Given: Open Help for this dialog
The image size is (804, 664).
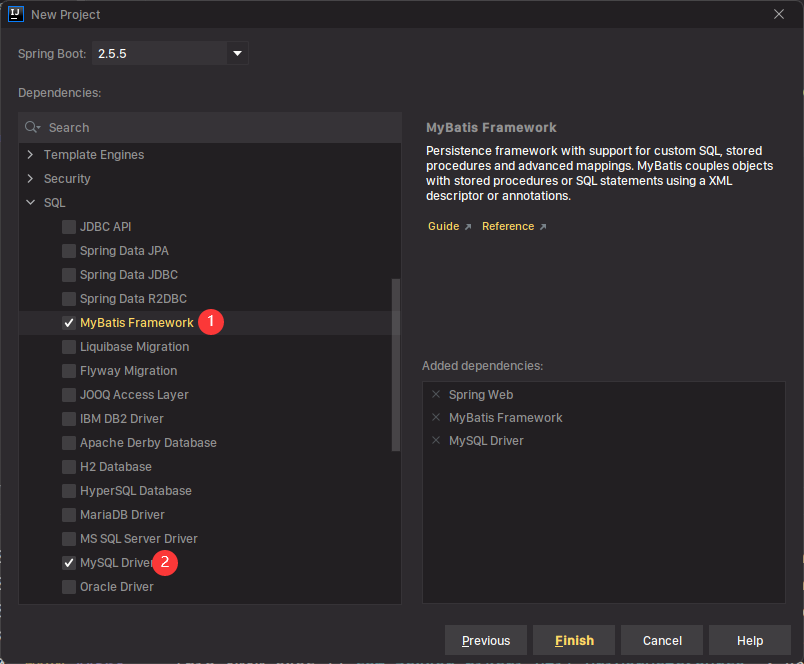Looking at the screenshot, I should click(x=750, y=640).
